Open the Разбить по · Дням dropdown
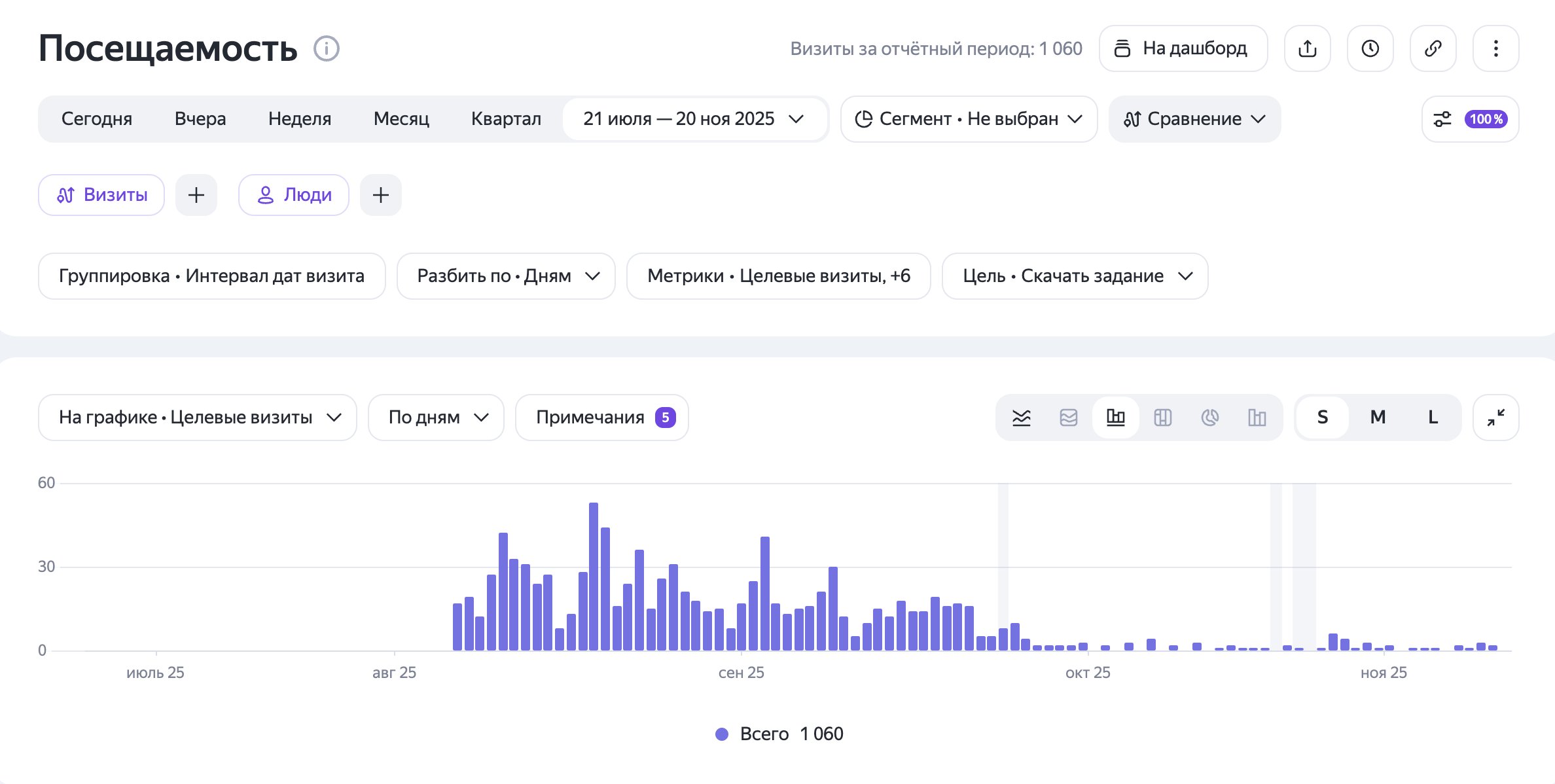Screen dimensions: 1555x784 coord(506,276)
